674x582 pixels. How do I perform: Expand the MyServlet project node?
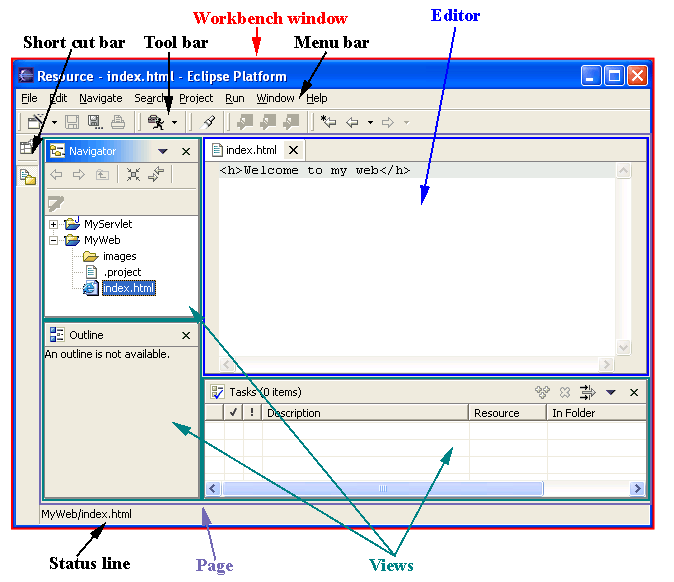click(54, 224)
